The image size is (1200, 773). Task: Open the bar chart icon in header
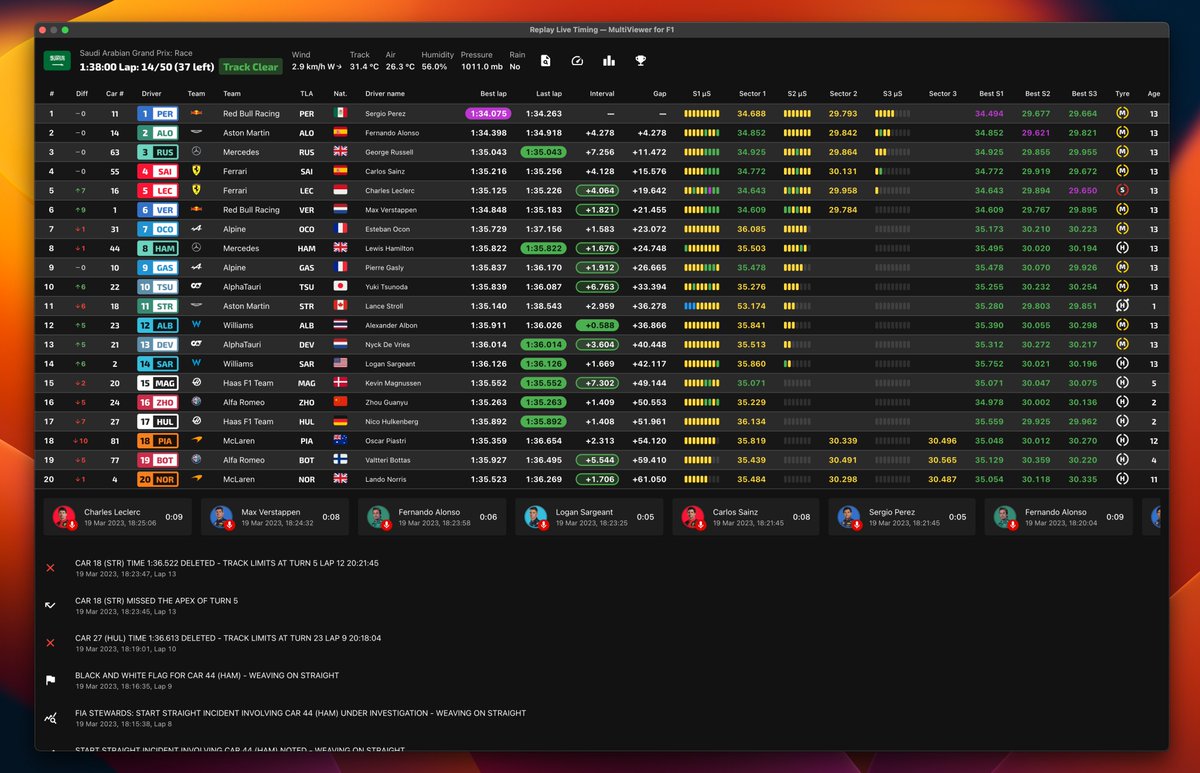(608, 60)
